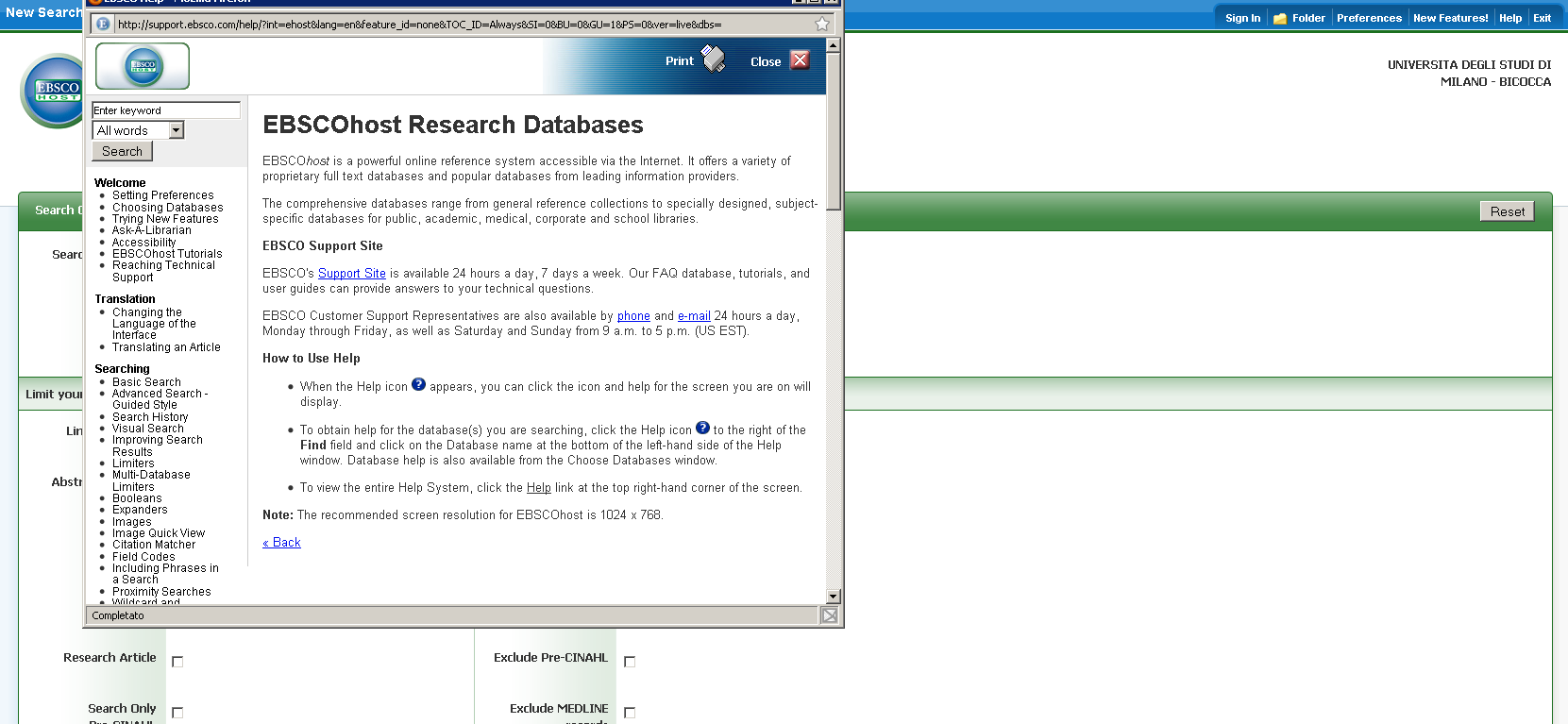Click the phone link
The height and width of the screenshot is (724, 1568).
(x=633, y=316)
